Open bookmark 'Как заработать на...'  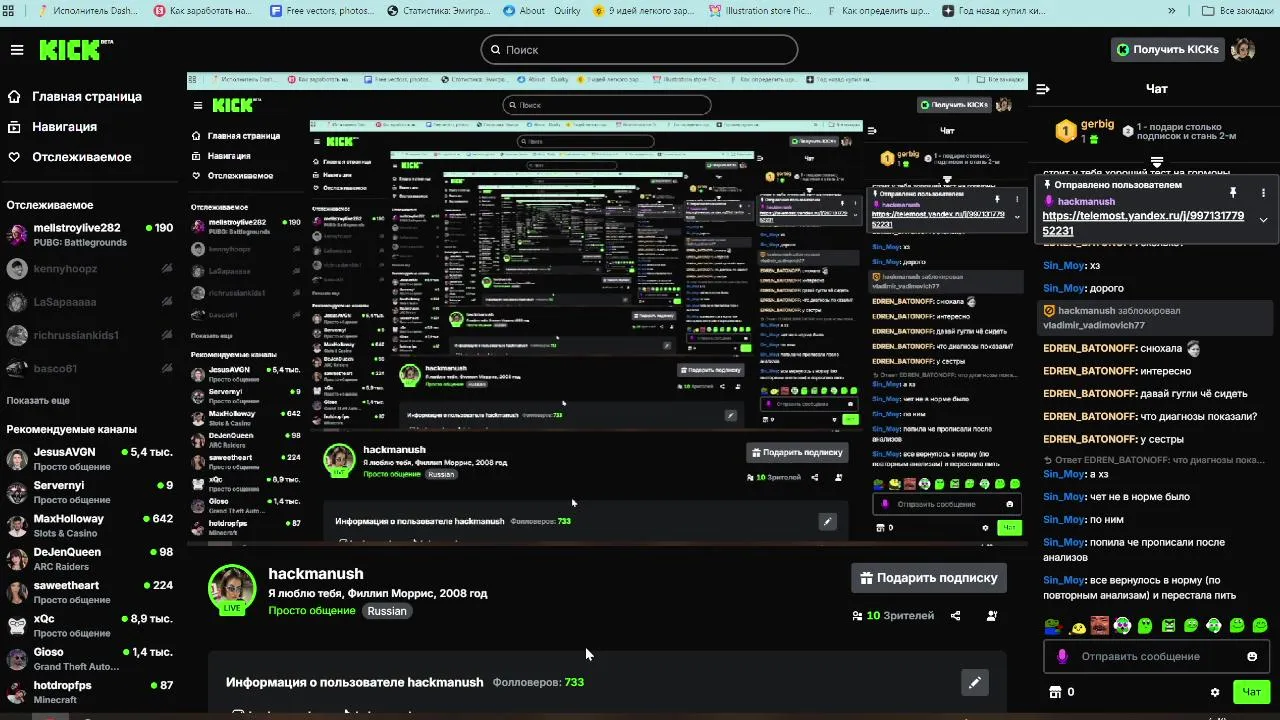click(x=204, y=11)
